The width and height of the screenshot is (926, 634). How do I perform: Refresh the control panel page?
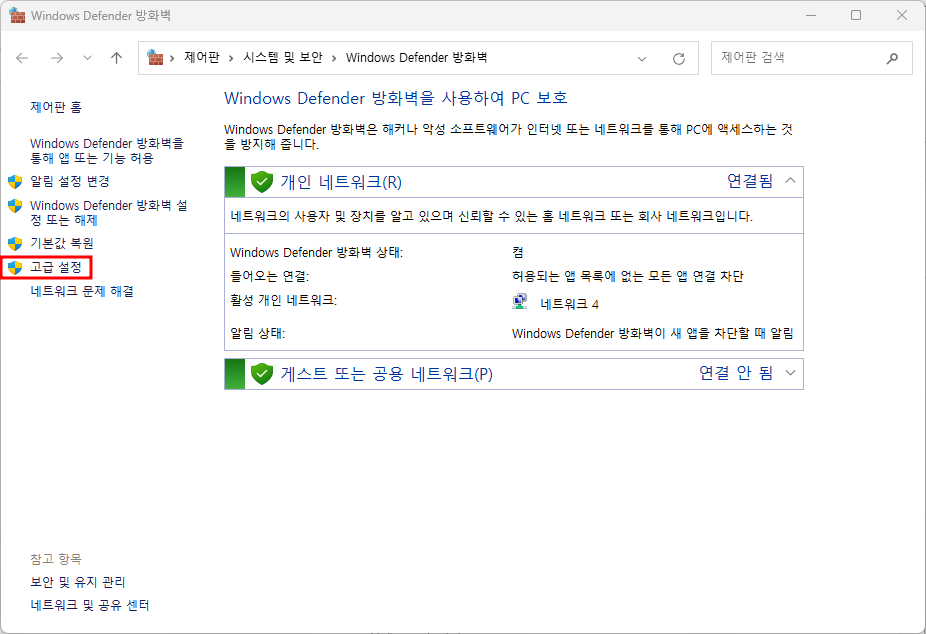point(679,58)
